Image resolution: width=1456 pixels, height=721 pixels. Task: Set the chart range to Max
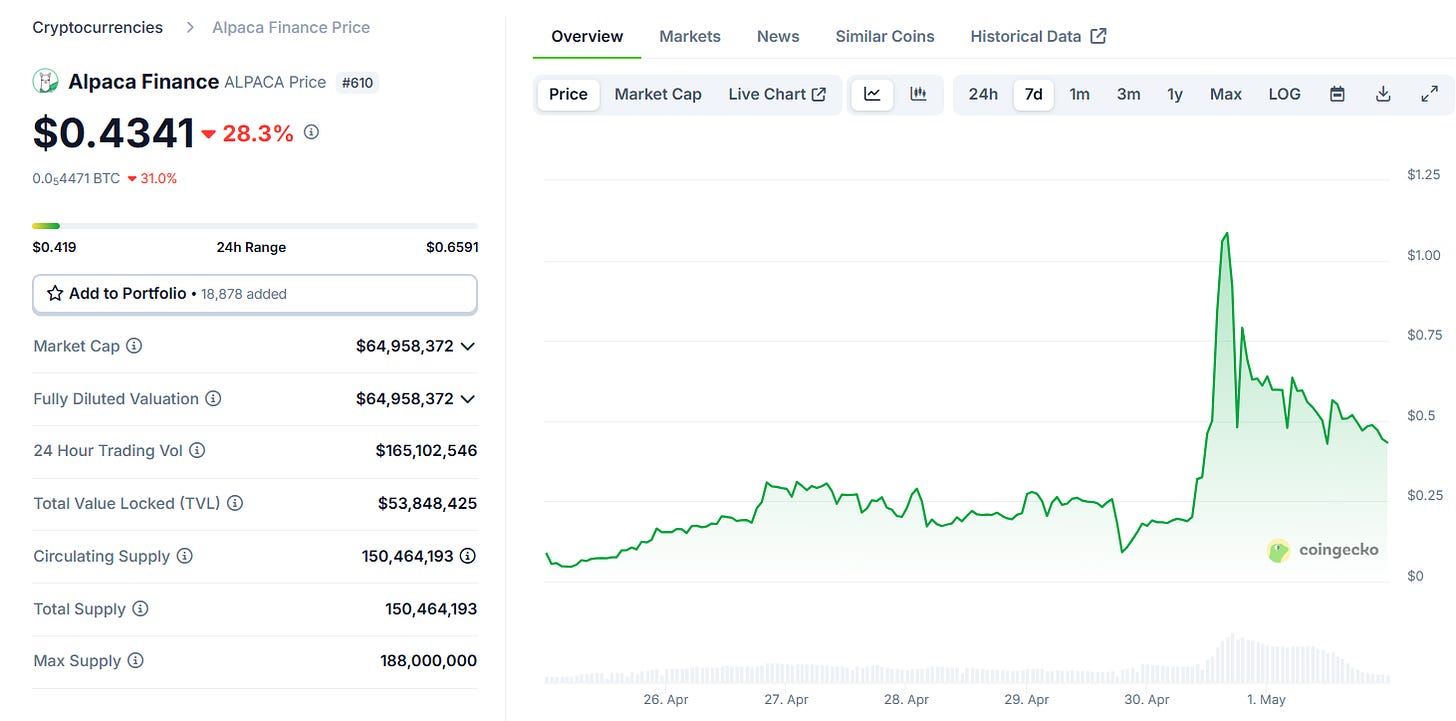coord(1226,94)
